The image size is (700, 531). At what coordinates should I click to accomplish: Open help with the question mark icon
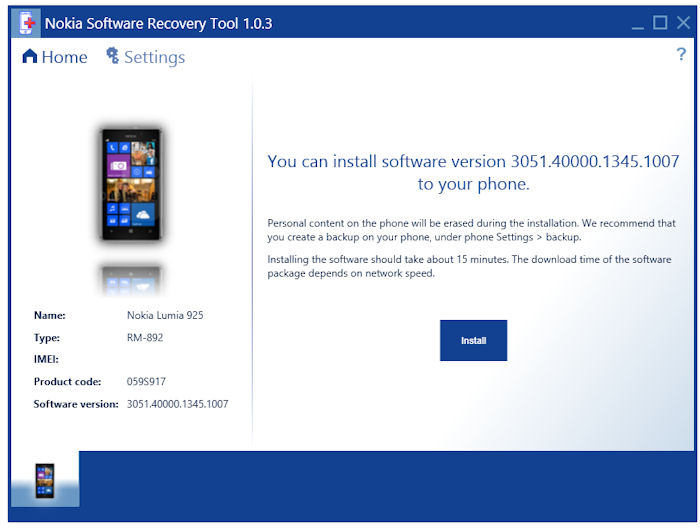click(681, 54)
